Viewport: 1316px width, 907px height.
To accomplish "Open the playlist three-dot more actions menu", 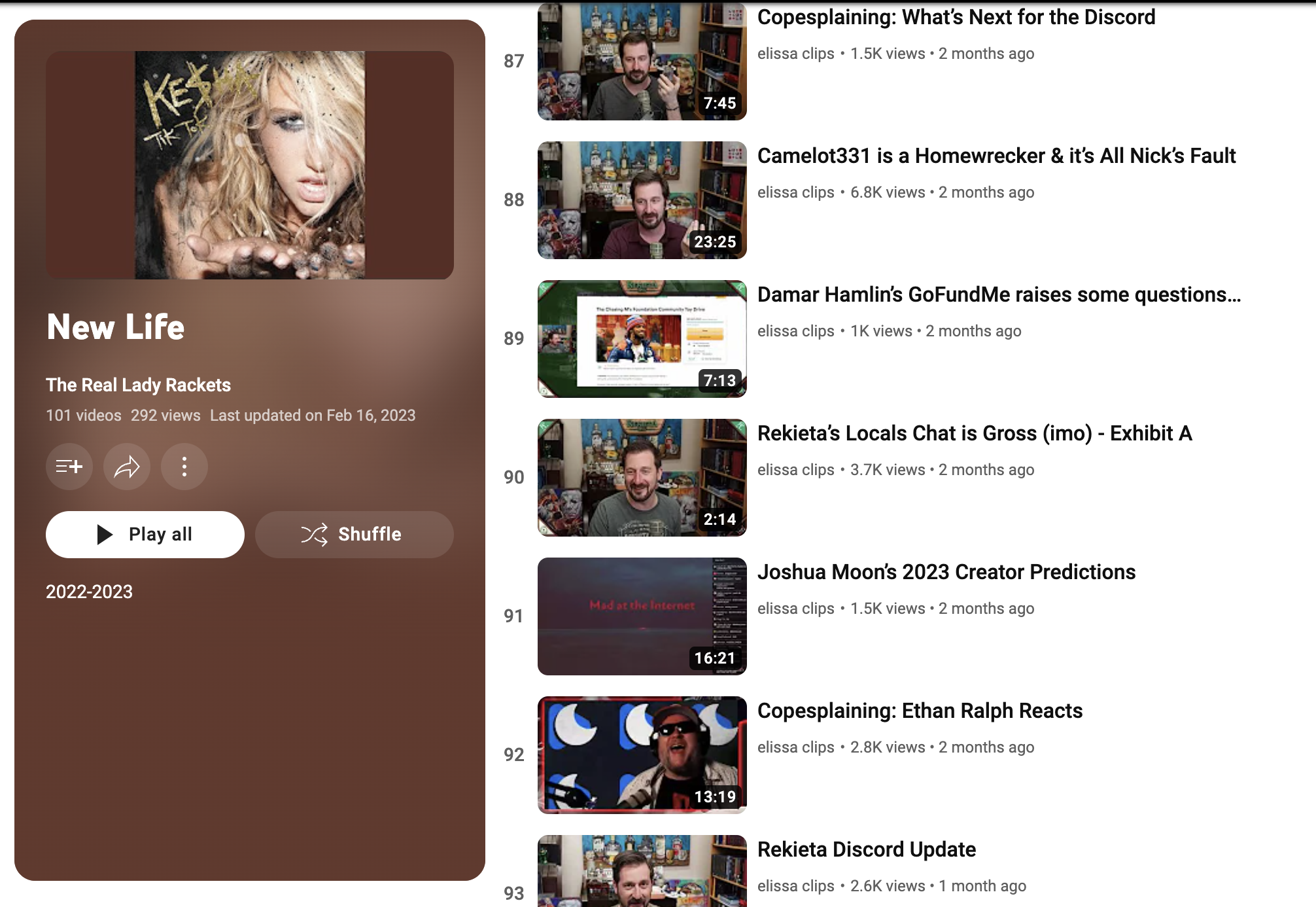I will point(184,467).
